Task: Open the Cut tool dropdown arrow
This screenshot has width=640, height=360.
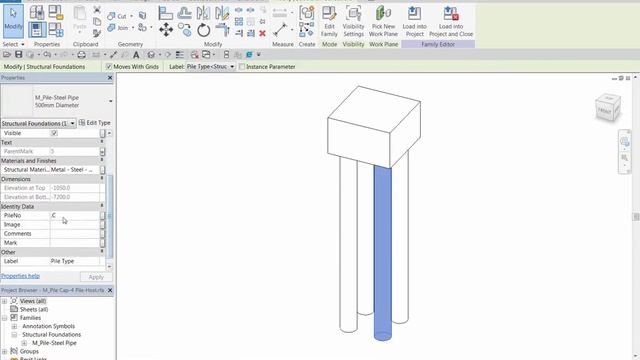Action: click(x=131, y=16)
